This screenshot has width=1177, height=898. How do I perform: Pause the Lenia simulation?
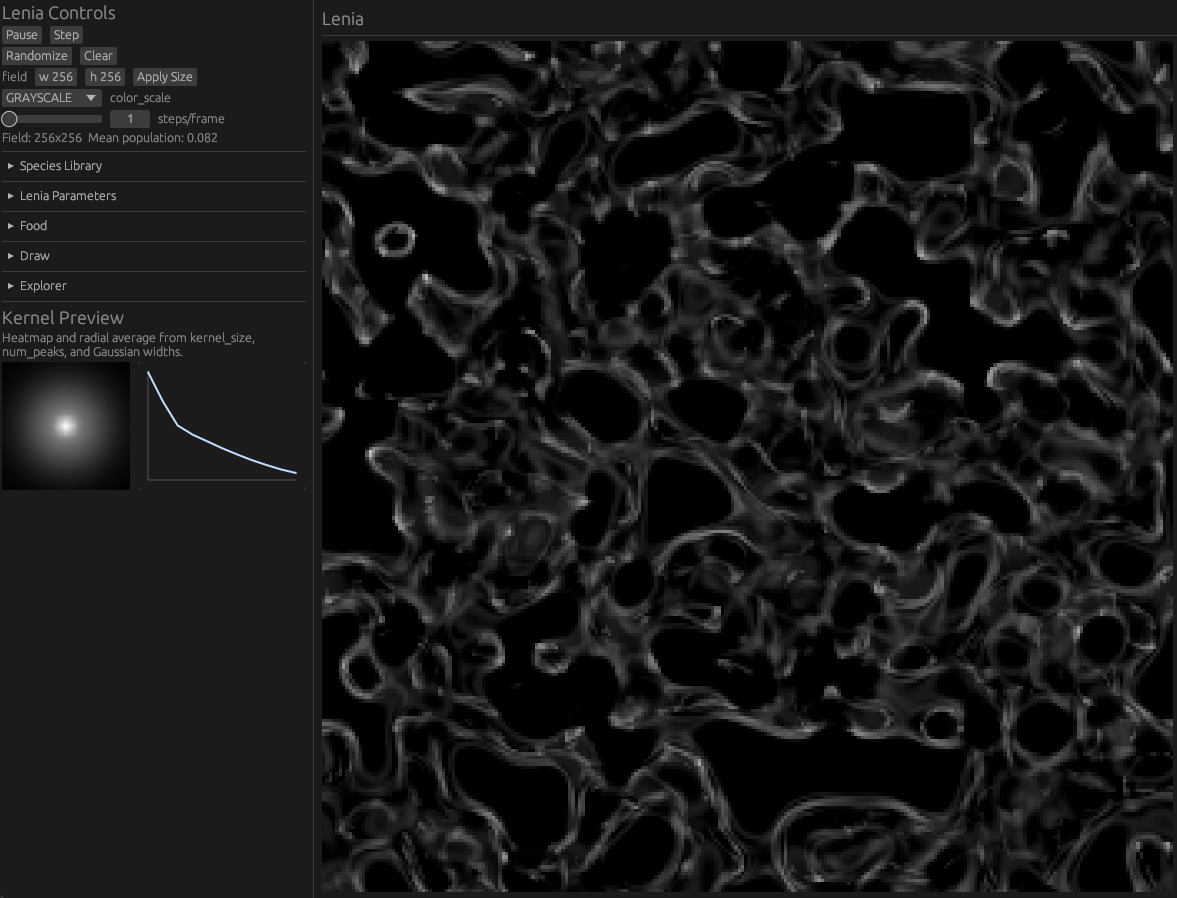coord(21,35)
